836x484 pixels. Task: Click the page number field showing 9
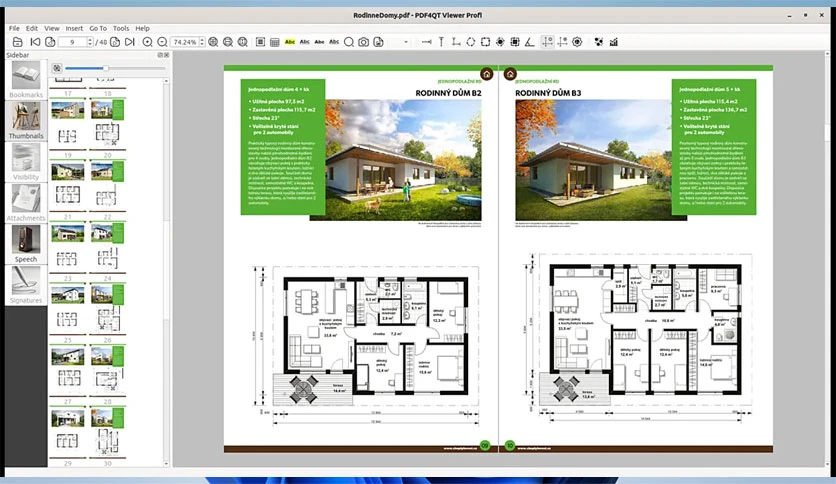pyautogui.click(x=72, y=42)
